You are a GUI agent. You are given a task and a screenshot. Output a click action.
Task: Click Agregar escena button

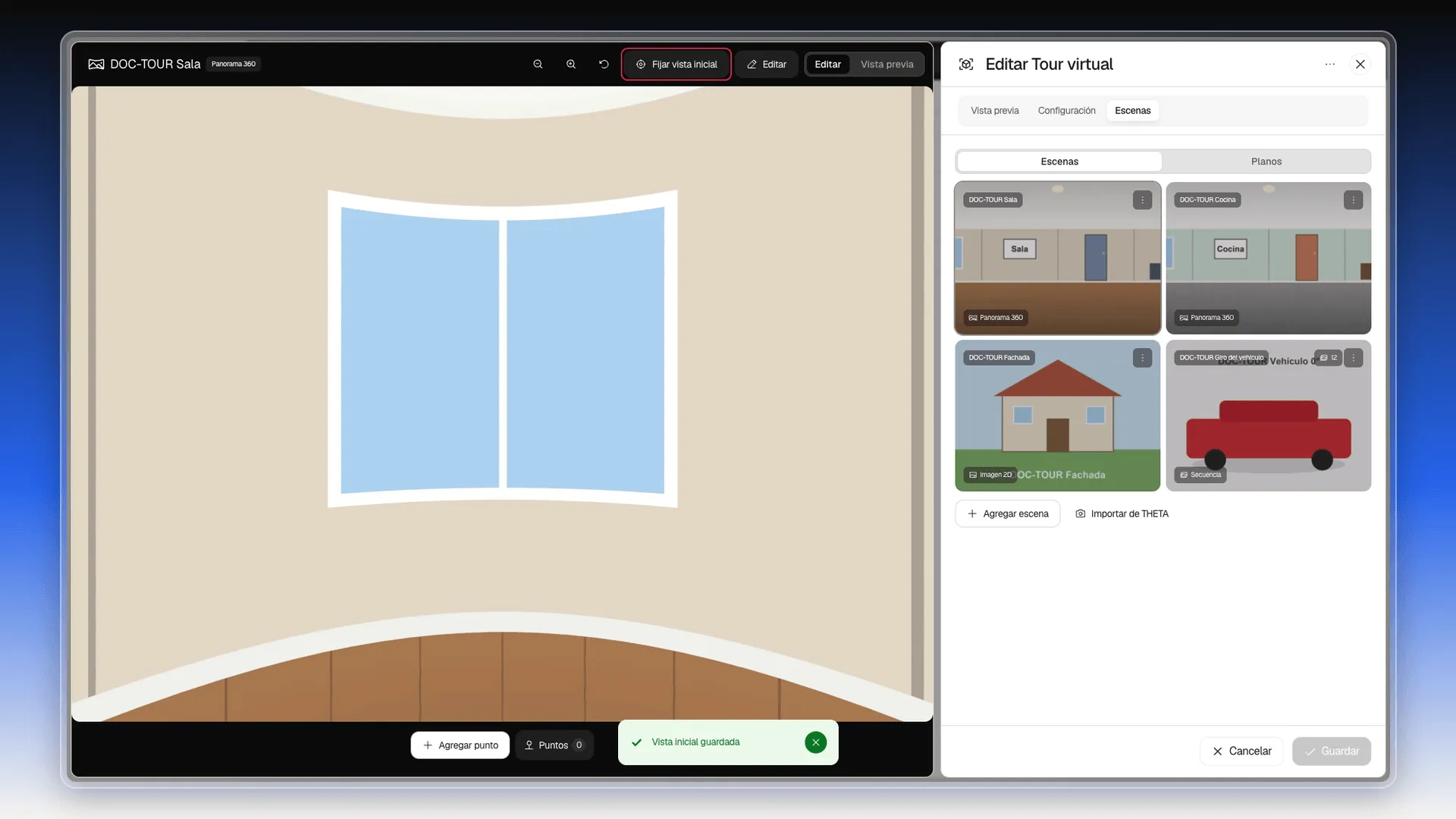click(x=1007, y=514)
